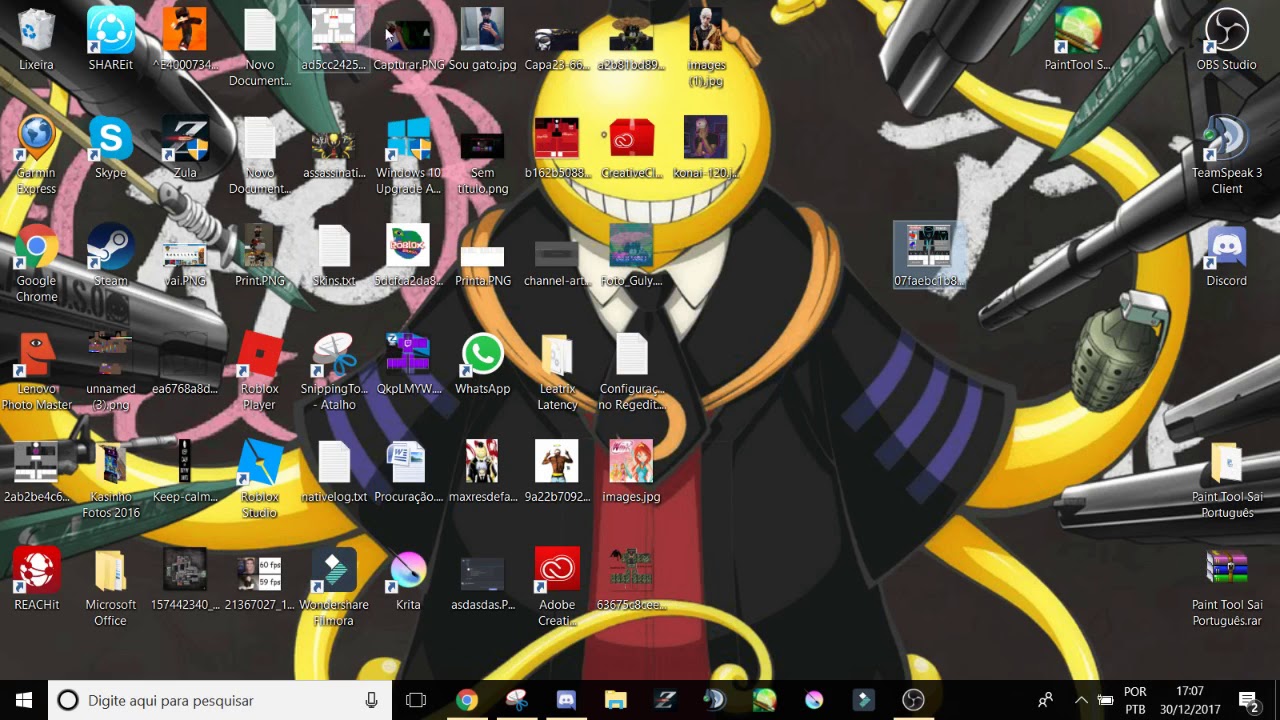
Task: Select the Keep-calm image file
Action: click(x=185, y=472)
